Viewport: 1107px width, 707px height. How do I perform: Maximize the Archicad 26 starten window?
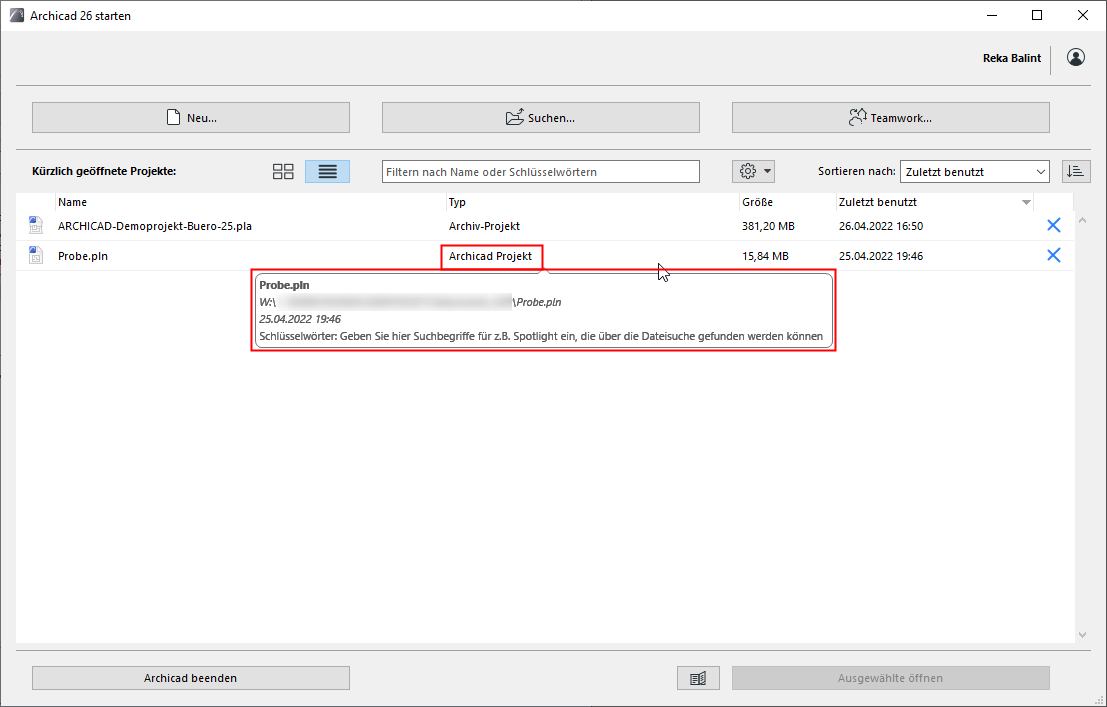(x=1036, y=15)
